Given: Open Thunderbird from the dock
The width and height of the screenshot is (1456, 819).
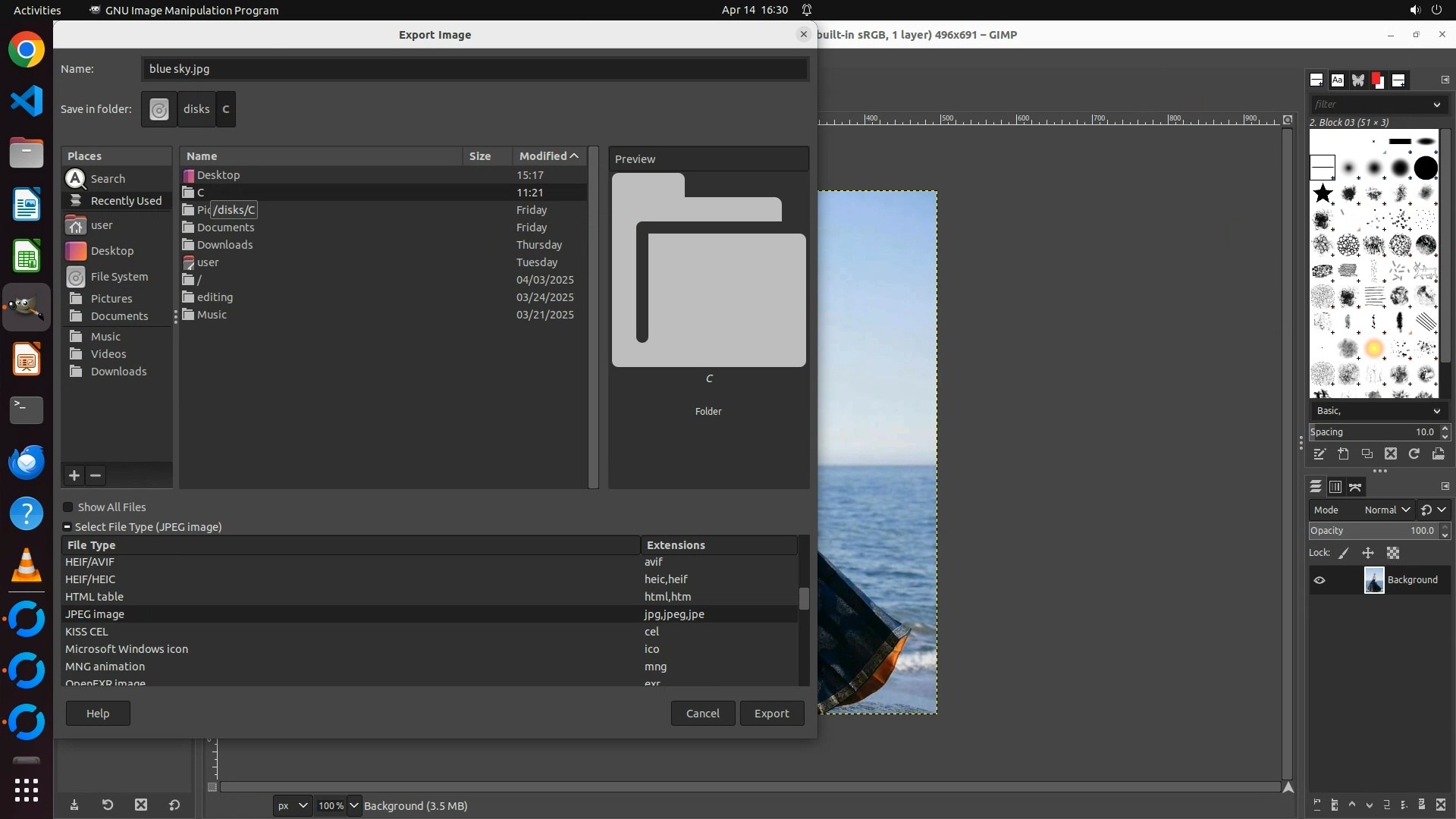Looking at the screenshot, I should coord(27,462).
